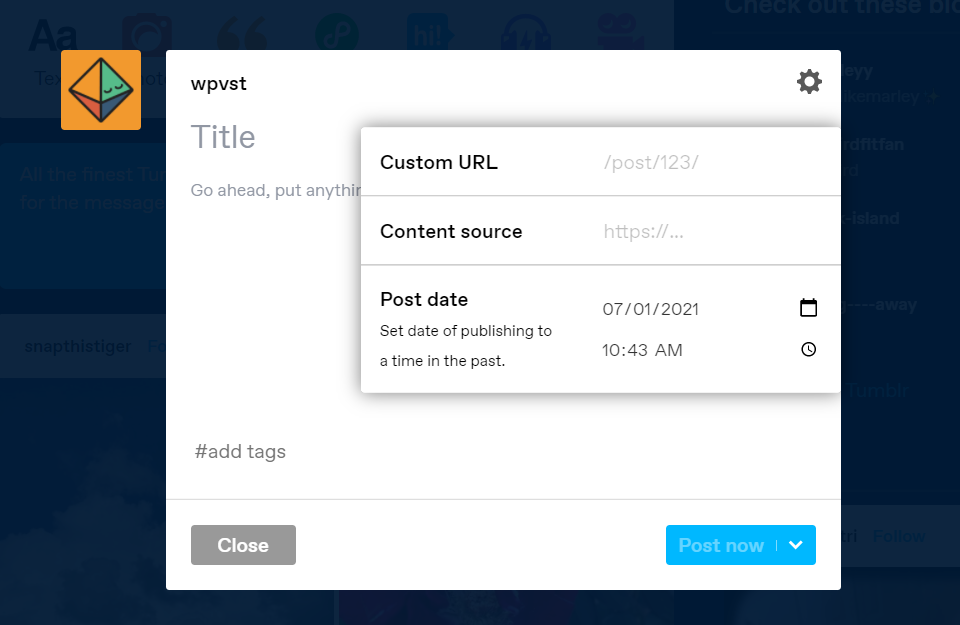Open the snapthistiger blog link
Image resolution: width=960 pixels, height=625 pixels.
pyautogui.click(x=78, y=346)
